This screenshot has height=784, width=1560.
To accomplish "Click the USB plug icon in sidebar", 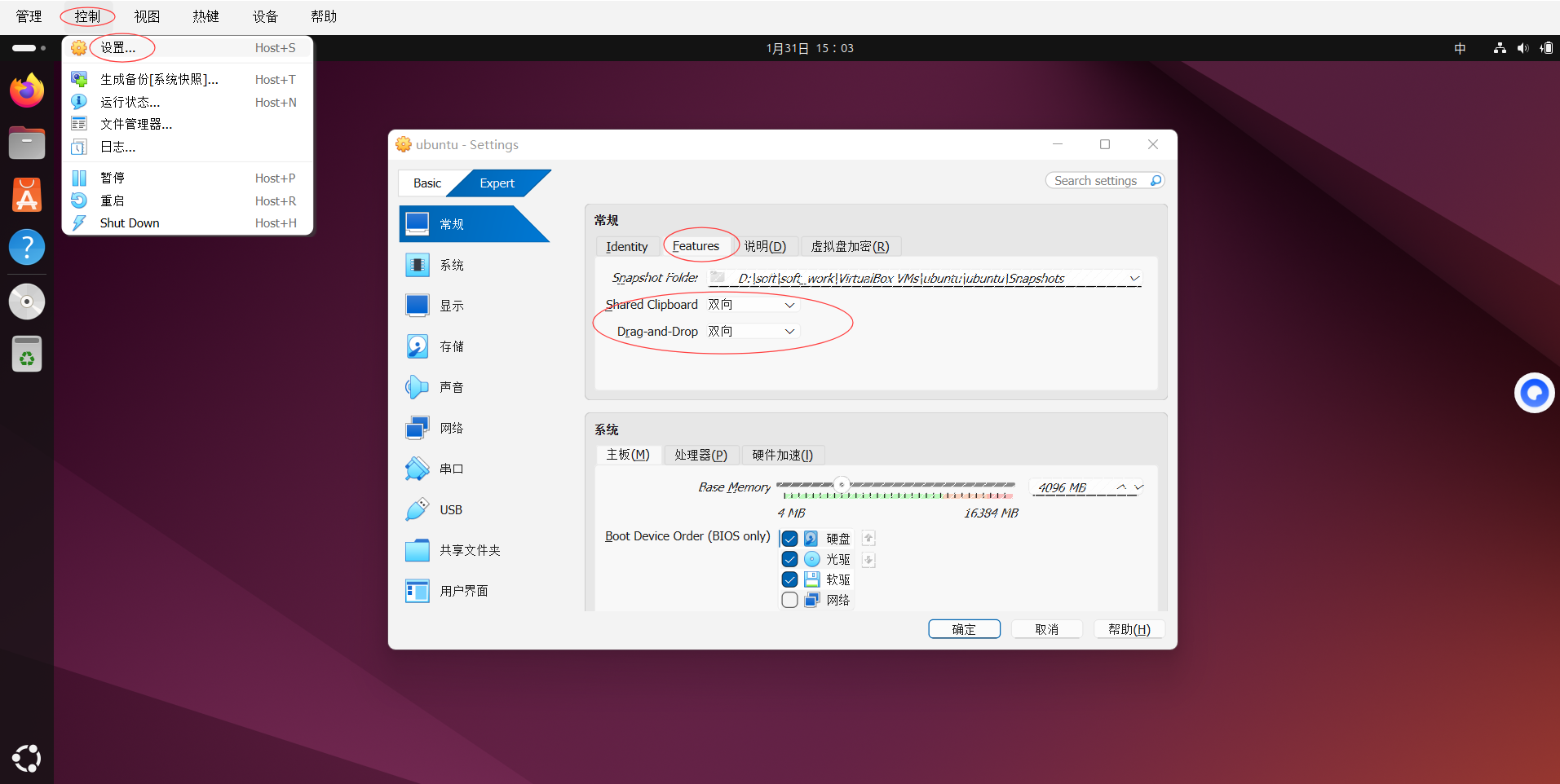I will [x=418, y=509].
